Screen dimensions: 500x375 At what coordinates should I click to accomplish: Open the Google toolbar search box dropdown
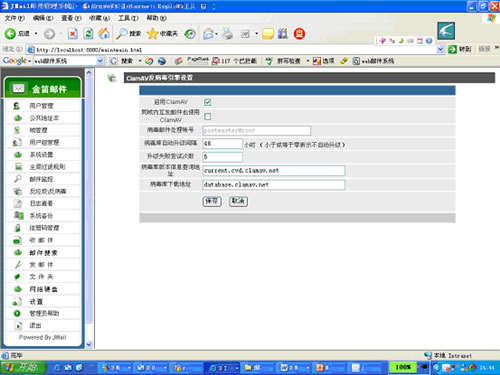point(100,61)
